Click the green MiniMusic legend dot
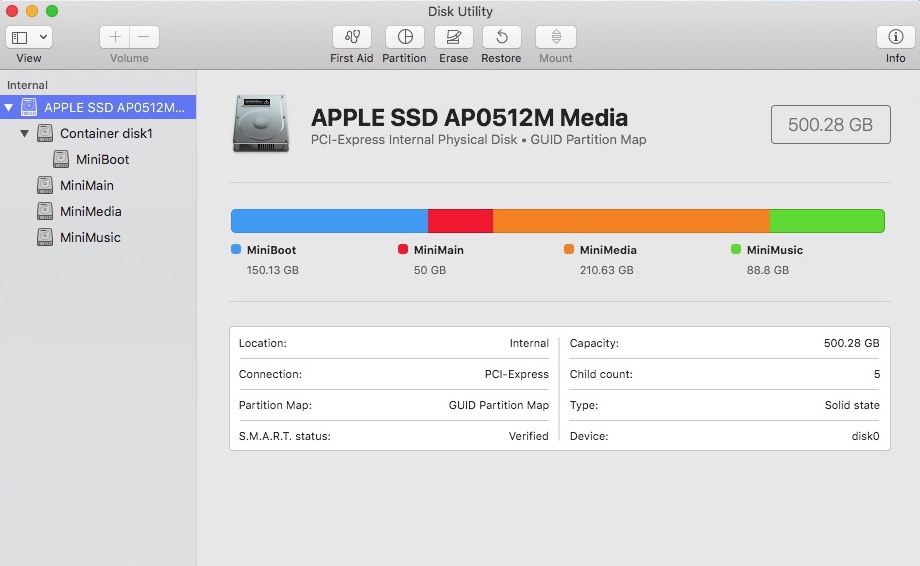This screenshot has height=566, width=920. point(736,249)
